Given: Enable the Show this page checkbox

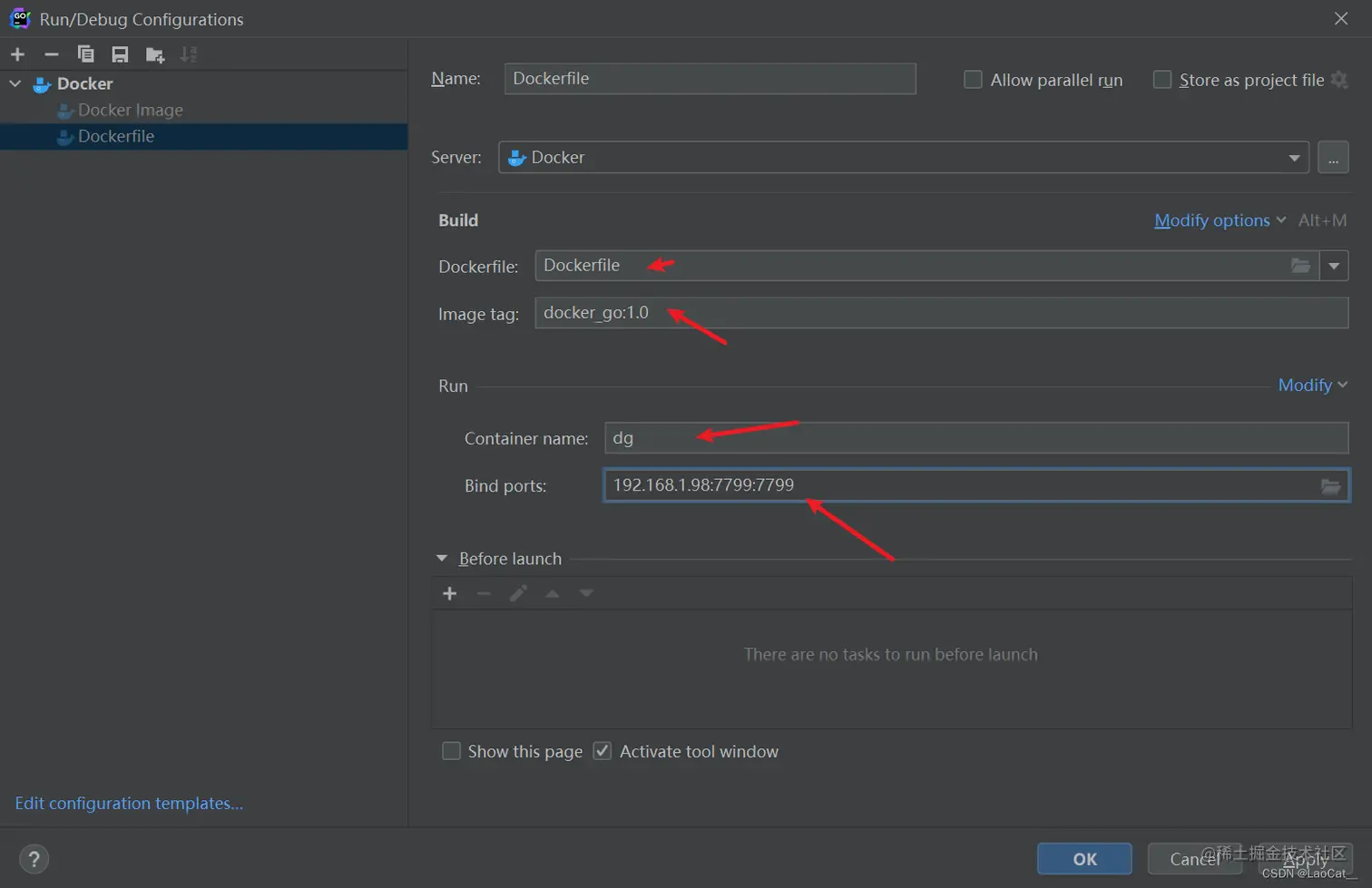Looking at the screenshot, I should point(451,751).
